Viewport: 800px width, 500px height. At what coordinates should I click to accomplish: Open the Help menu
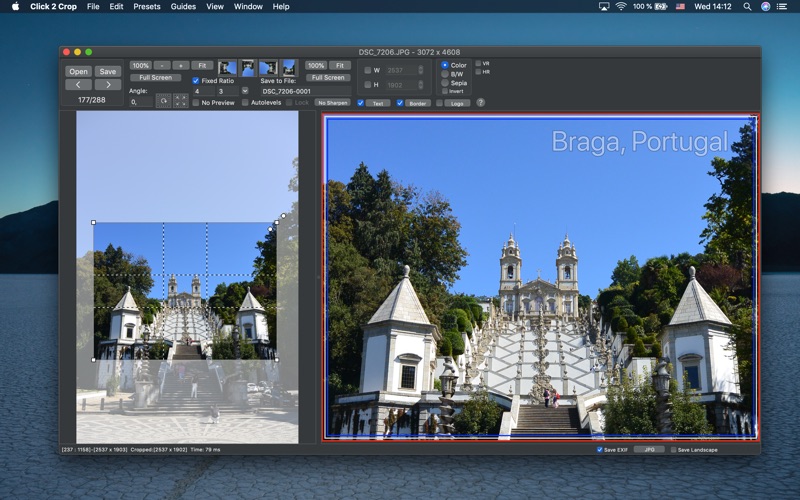click(281, 7)
